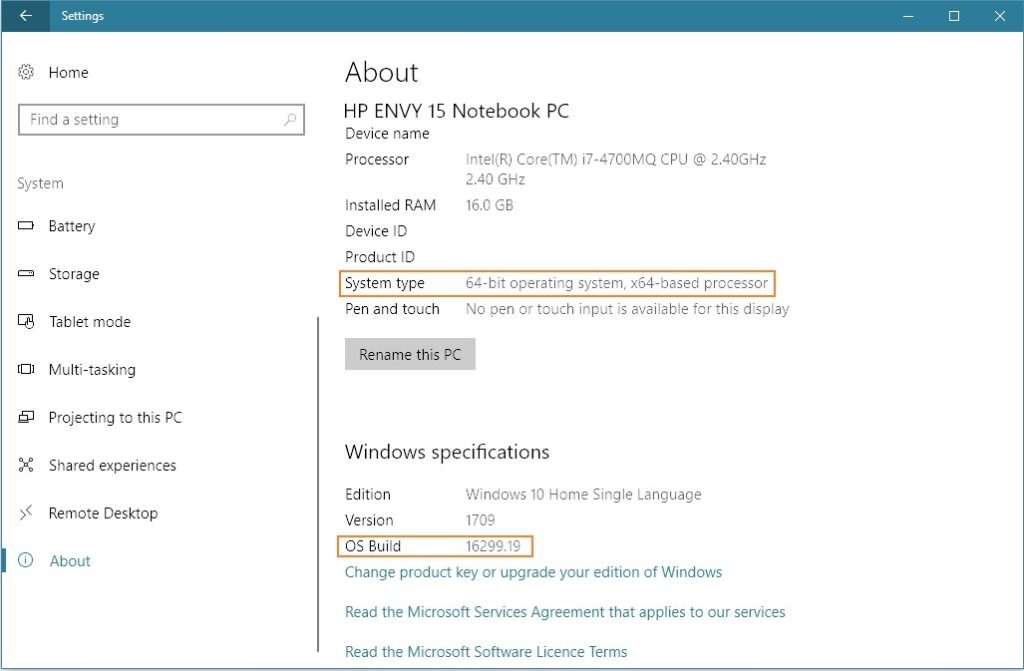Screen dimensions: 1024x671
Task: Open Microsoft Software Licence Terms link
Action: pos(485,651)
